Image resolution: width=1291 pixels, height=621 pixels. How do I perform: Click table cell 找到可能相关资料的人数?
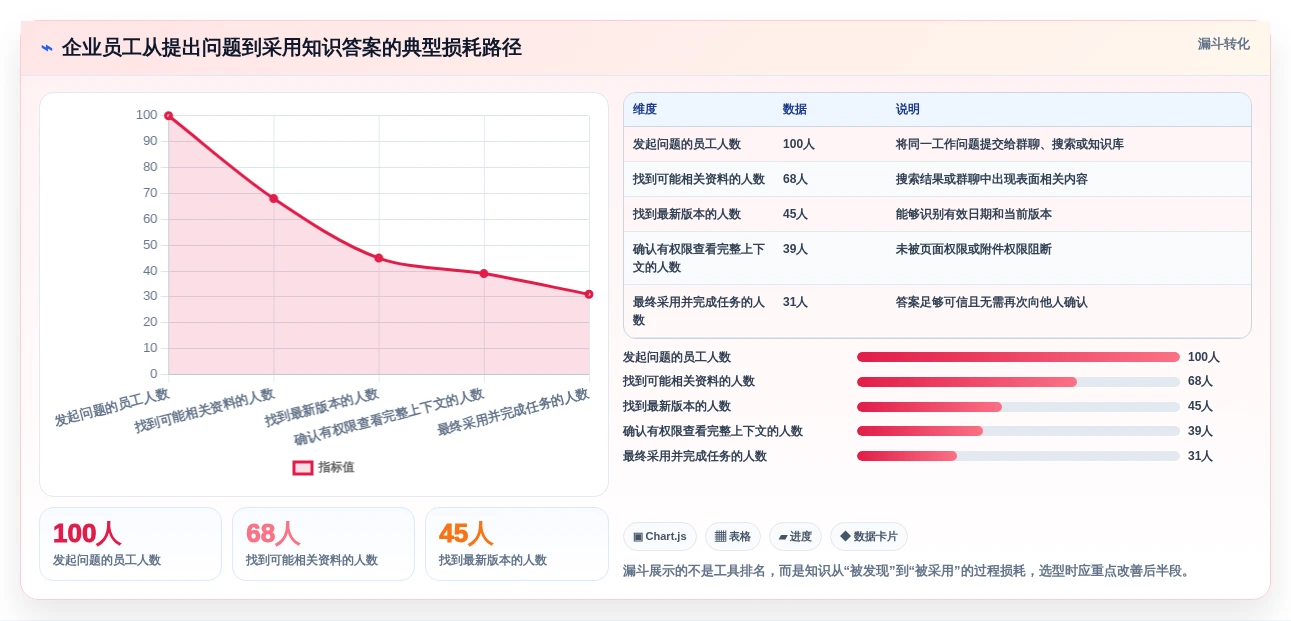click(699, 179)
